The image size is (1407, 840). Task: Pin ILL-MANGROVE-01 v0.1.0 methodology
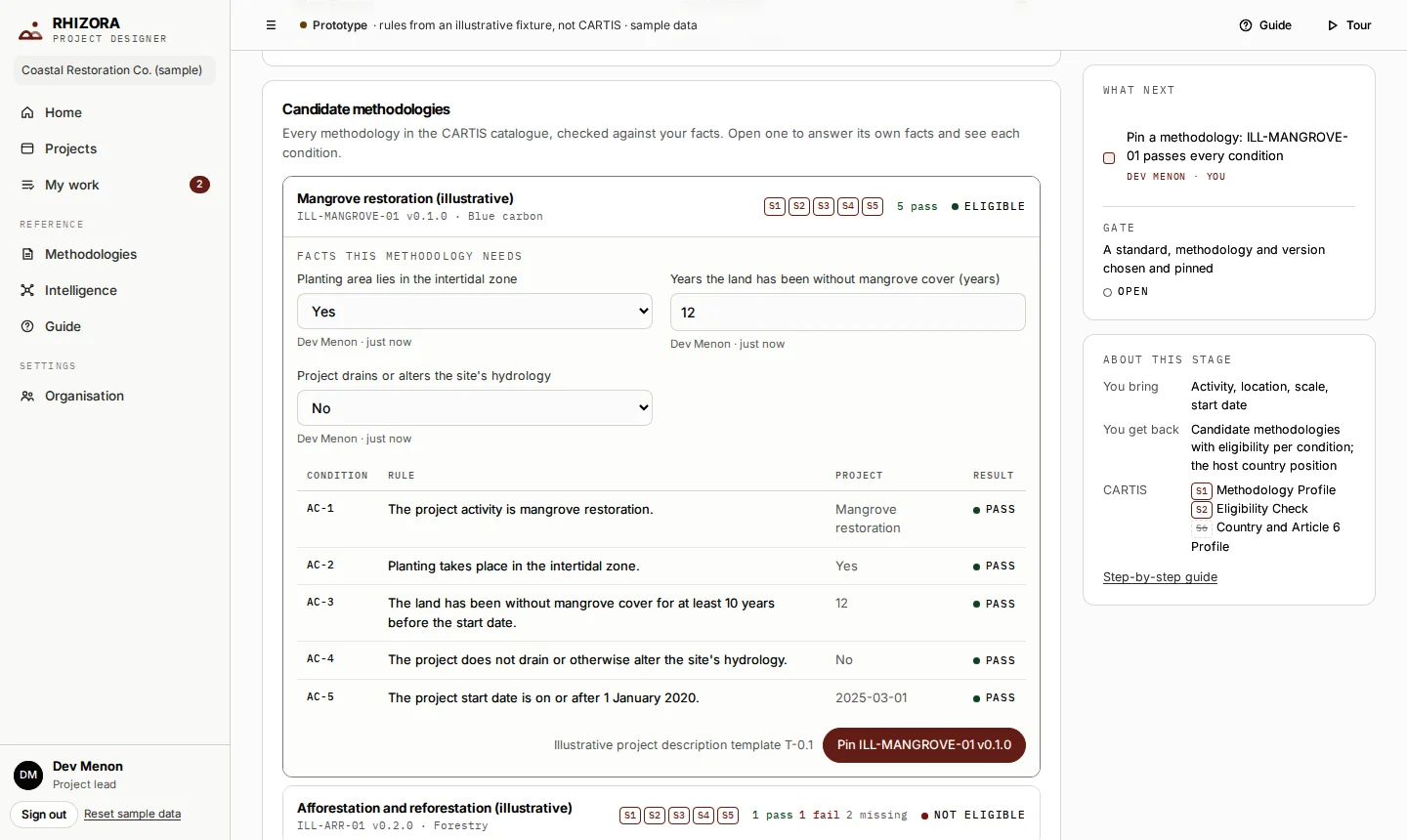(x=924, y=745)
